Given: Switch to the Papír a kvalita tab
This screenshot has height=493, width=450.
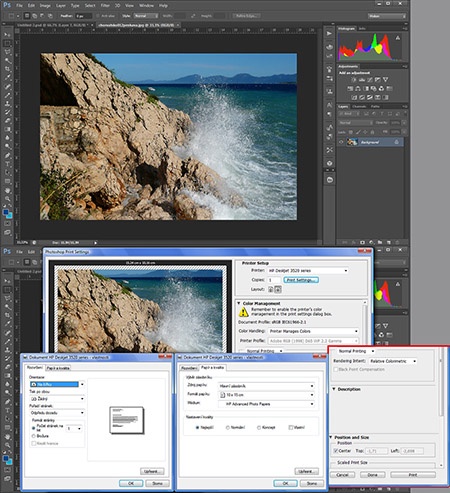Looking at the screenshot, I should 58,368.
